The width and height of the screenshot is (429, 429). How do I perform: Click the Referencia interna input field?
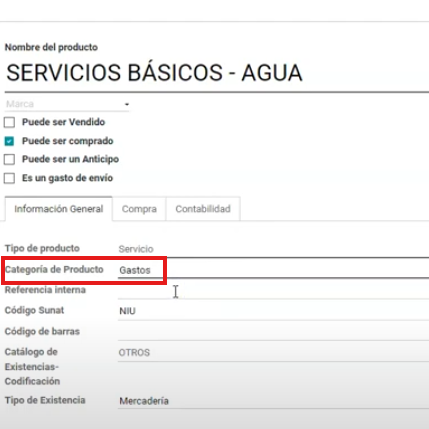pos(273,290)
